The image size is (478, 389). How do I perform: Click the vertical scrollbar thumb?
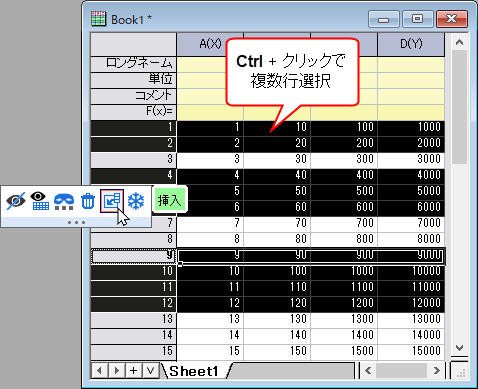pyautogui.click(x=459, y=107)
